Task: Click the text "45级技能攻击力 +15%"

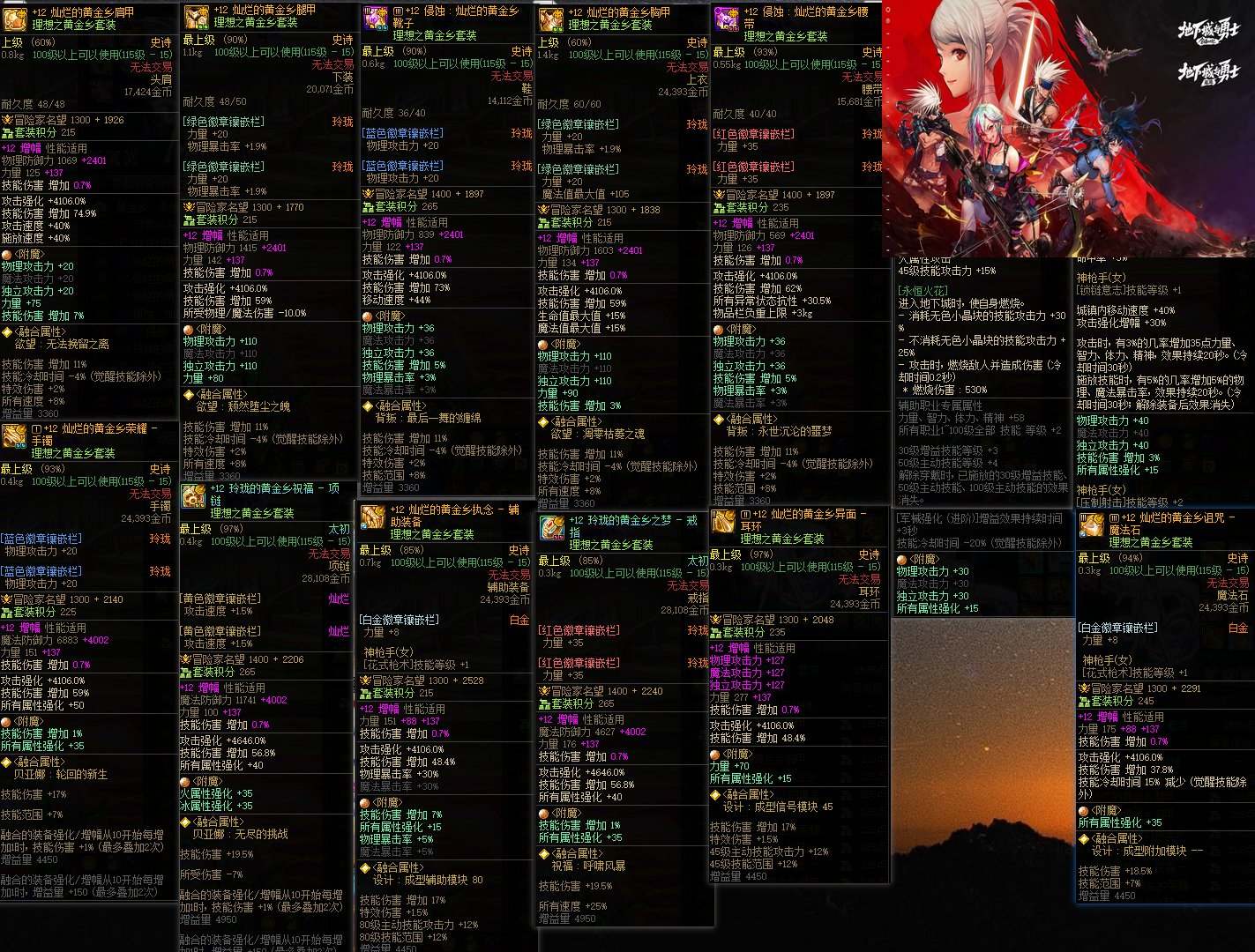Action: tap(947, 271)
